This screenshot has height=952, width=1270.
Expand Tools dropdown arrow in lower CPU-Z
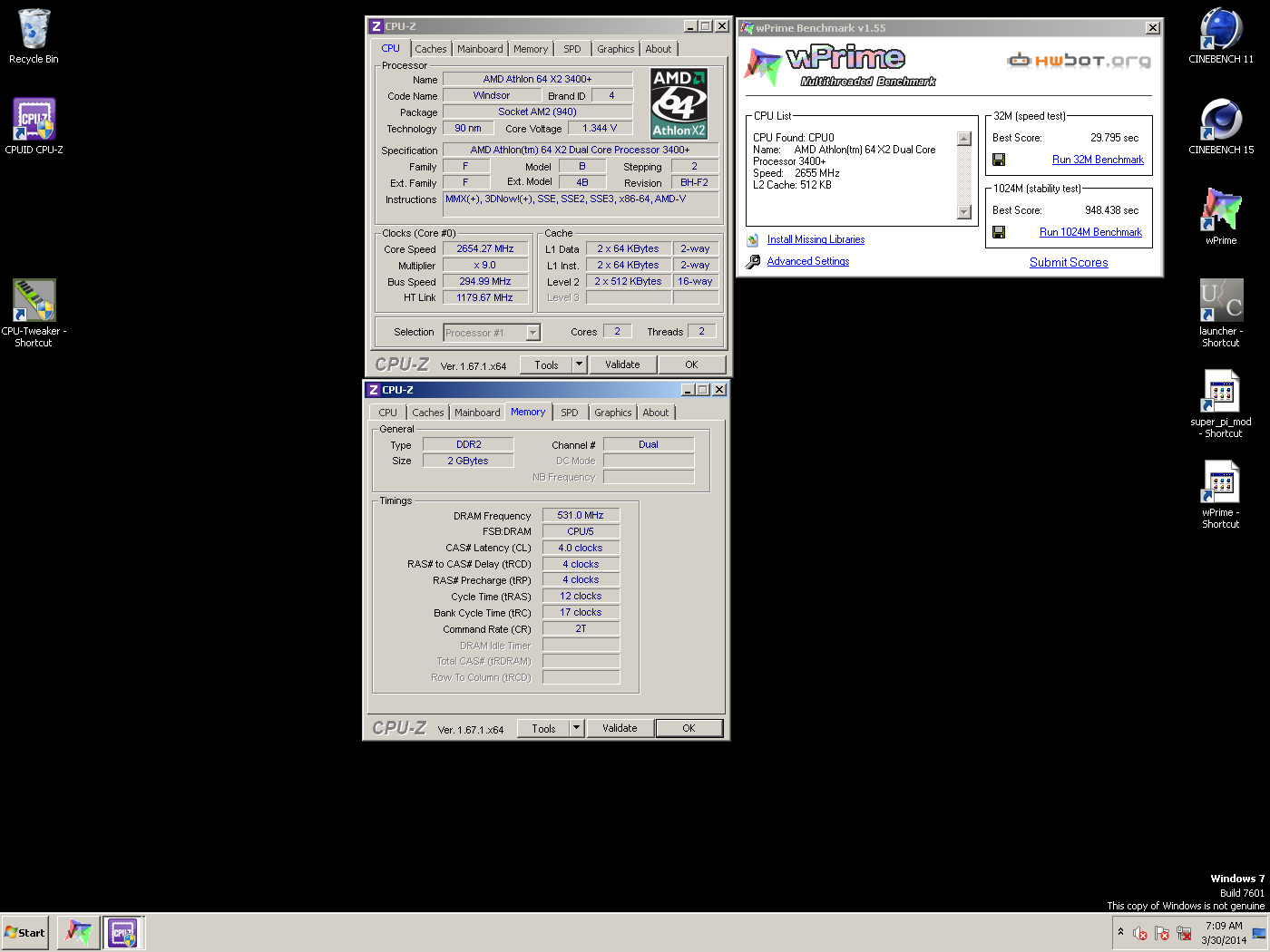(x=576, y=728)
